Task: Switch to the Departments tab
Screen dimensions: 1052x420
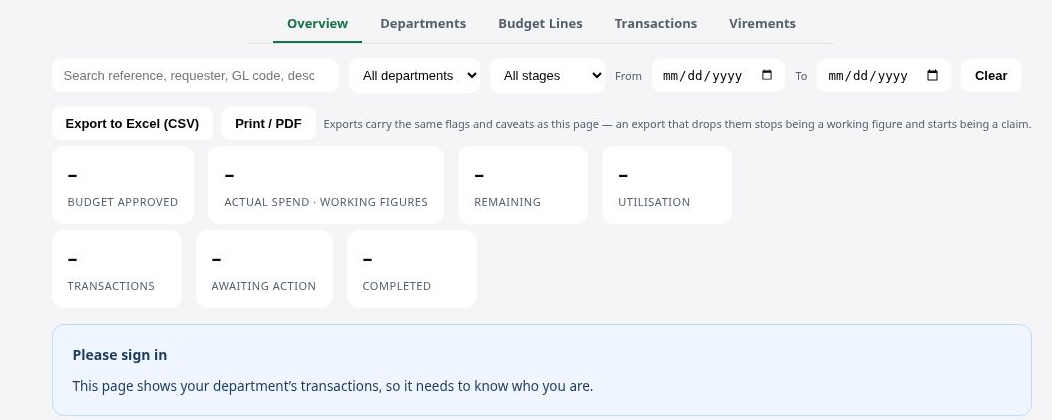Action: [423, 23]
